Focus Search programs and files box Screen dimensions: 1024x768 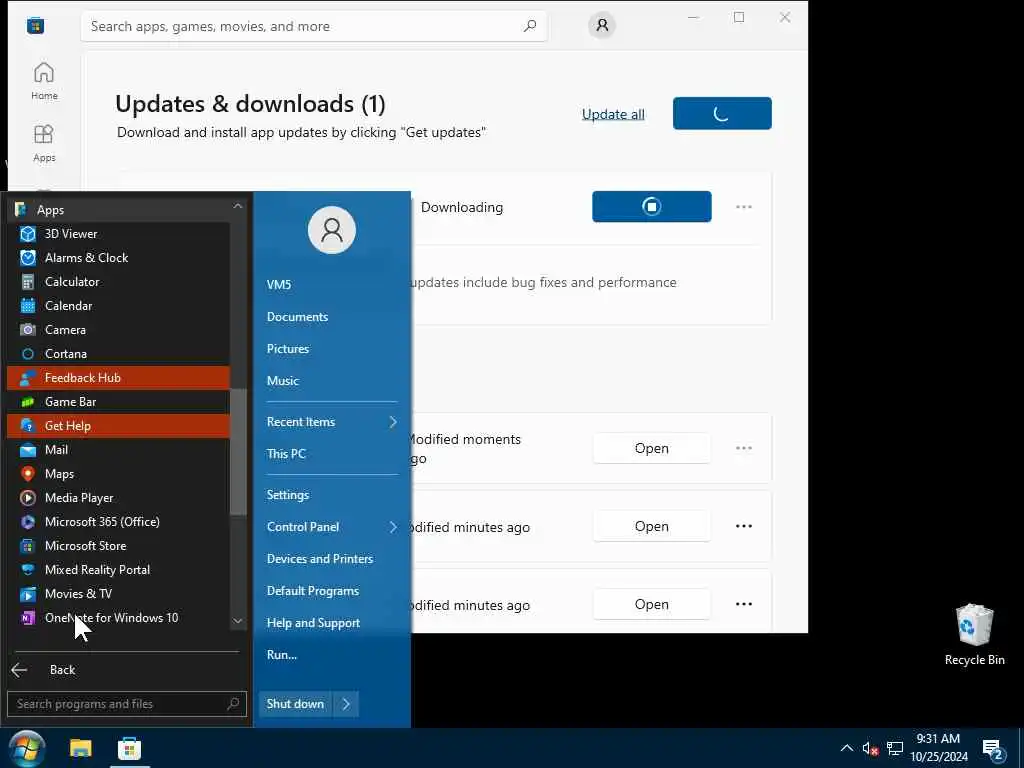(127, 704)
